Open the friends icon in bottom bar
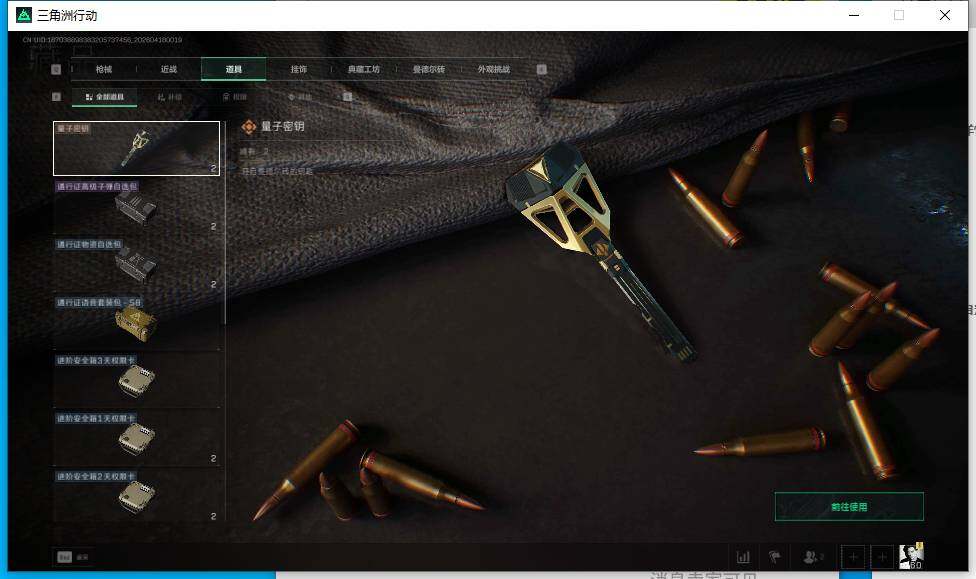Viewport: 976px width, 579px height. tap(812, 557)
